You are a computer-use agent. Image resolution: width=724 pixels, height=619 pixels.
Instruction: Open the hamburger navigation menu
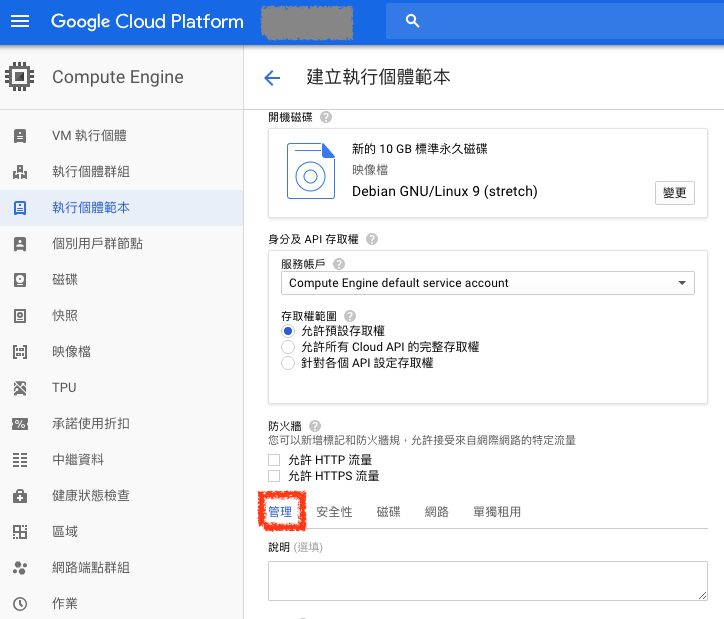[x=20, y=21]
